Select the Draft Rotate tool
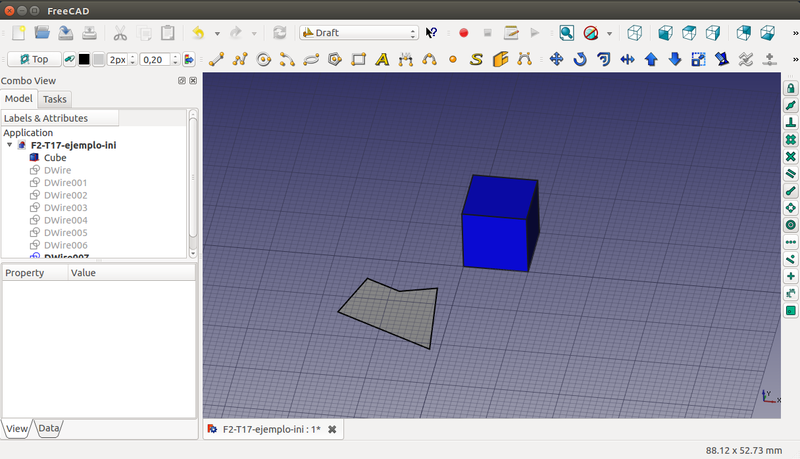The width and height of the screenshot is (800, 459). tap(580, 59)
